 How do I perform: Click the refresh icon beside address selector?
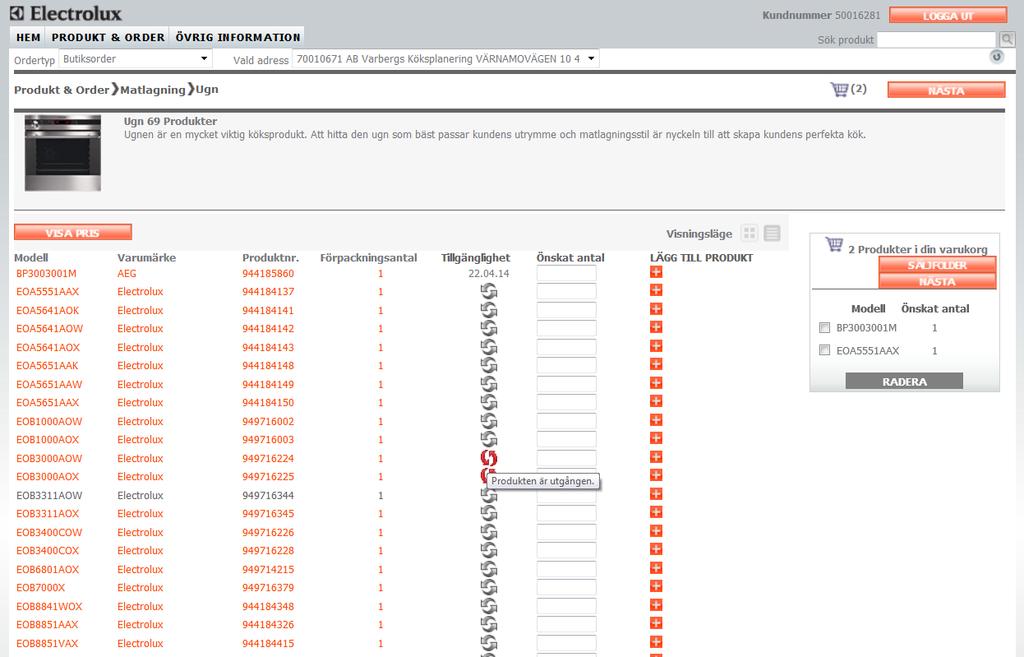pos(997,57)
